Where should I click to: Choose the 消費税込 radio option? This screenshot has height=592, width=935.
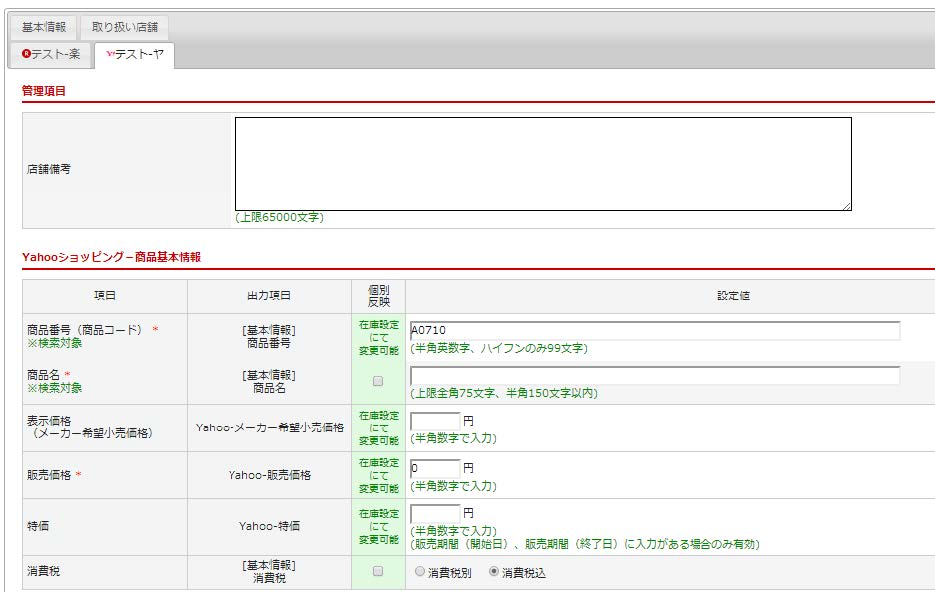tap(494, 573)
